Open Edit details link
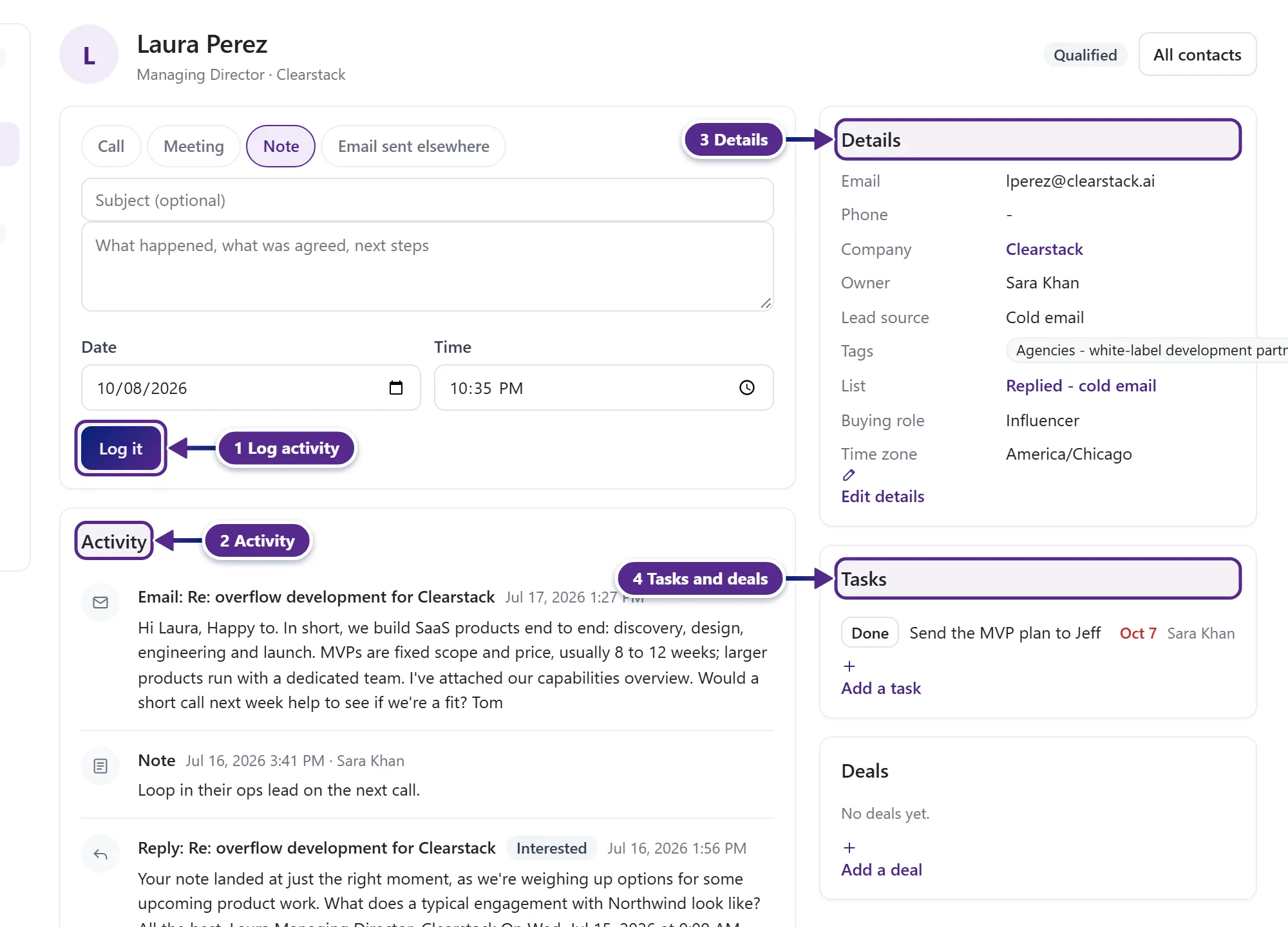1288x927 pixels. click(882, 496)
